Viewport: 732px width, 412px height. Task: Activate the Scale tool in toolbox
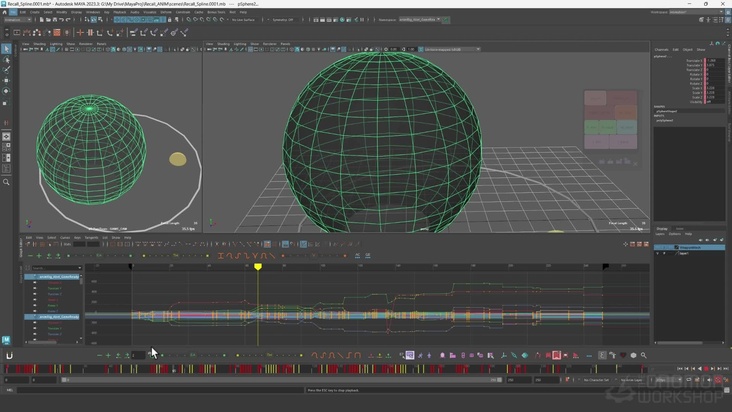(6, 102)
